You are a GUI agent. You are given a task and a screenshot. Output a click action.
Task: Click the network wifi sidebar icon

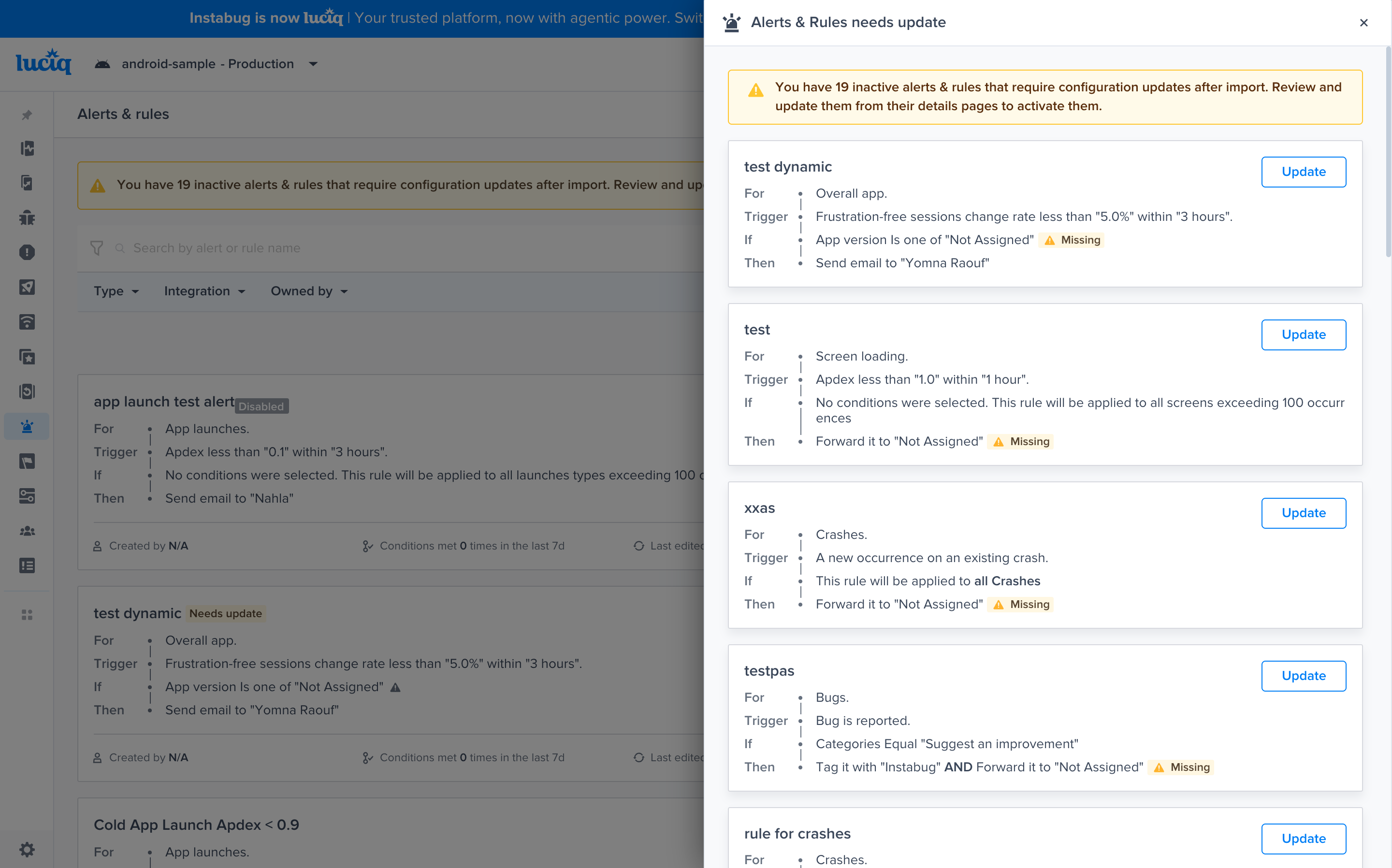click(27, 322)
